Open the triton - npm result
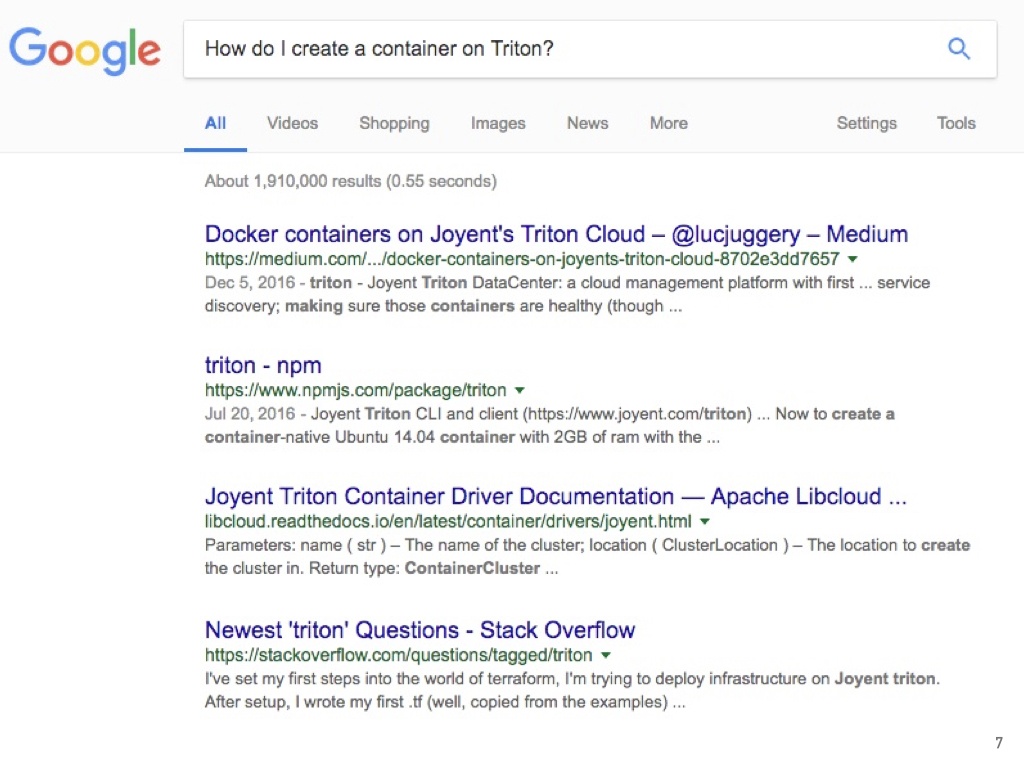Image resolution: width=1024 pixels, height=768 pixels. coord(263,365)
